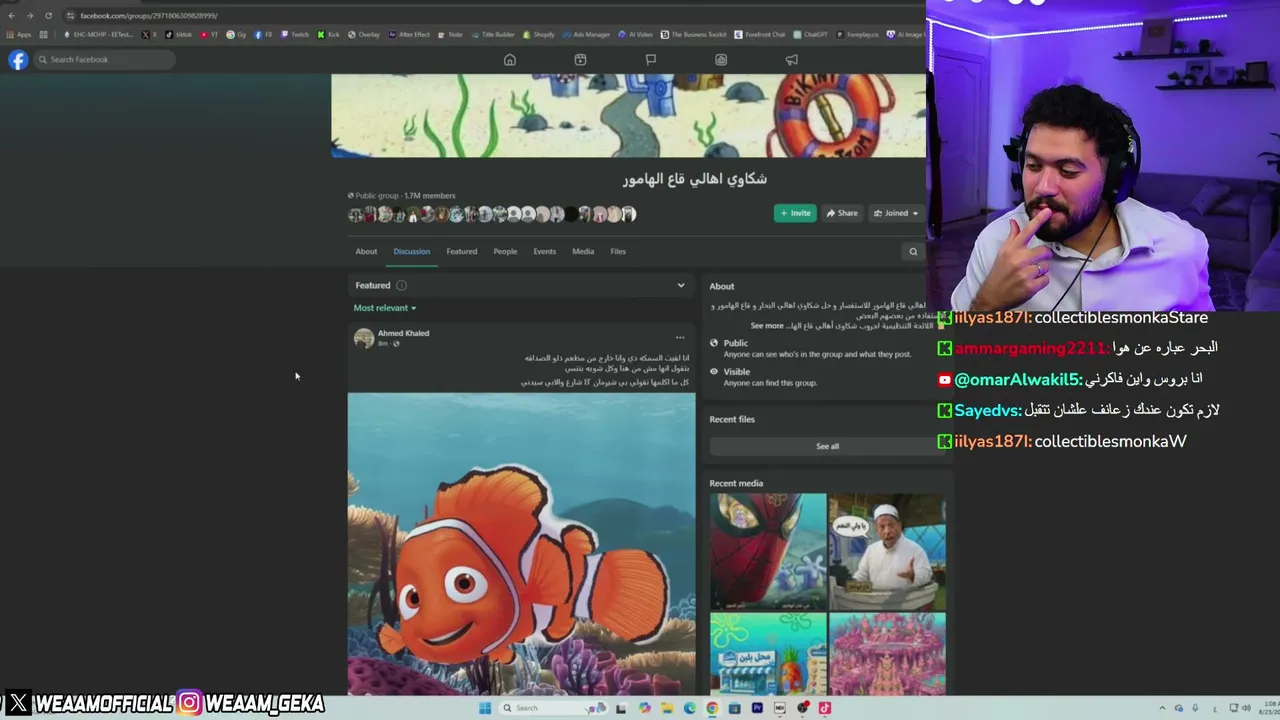This screenshot has height=720, width=1280.
Task: Open Ahmed Khaled's profile name link
Action: click(403, 333)
